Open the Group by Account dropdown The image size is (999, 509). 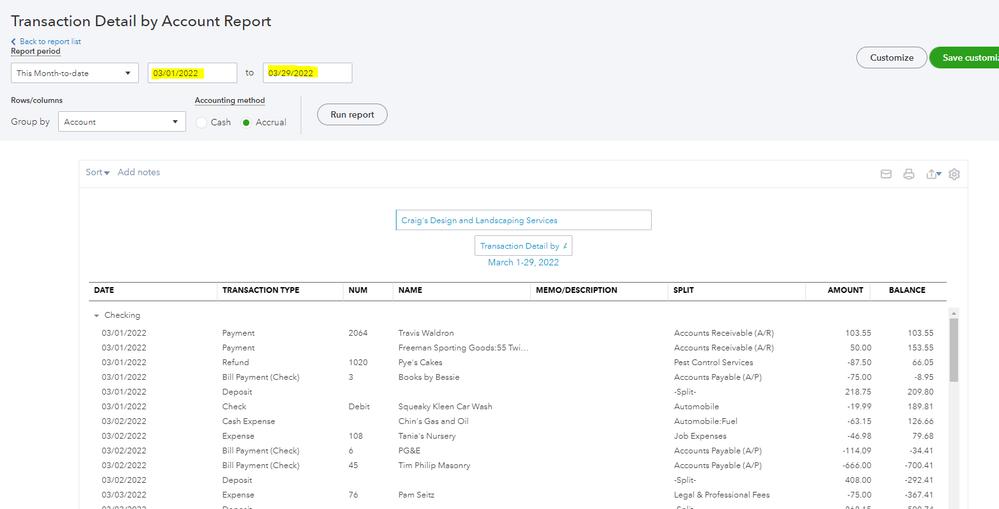[122, 122]
